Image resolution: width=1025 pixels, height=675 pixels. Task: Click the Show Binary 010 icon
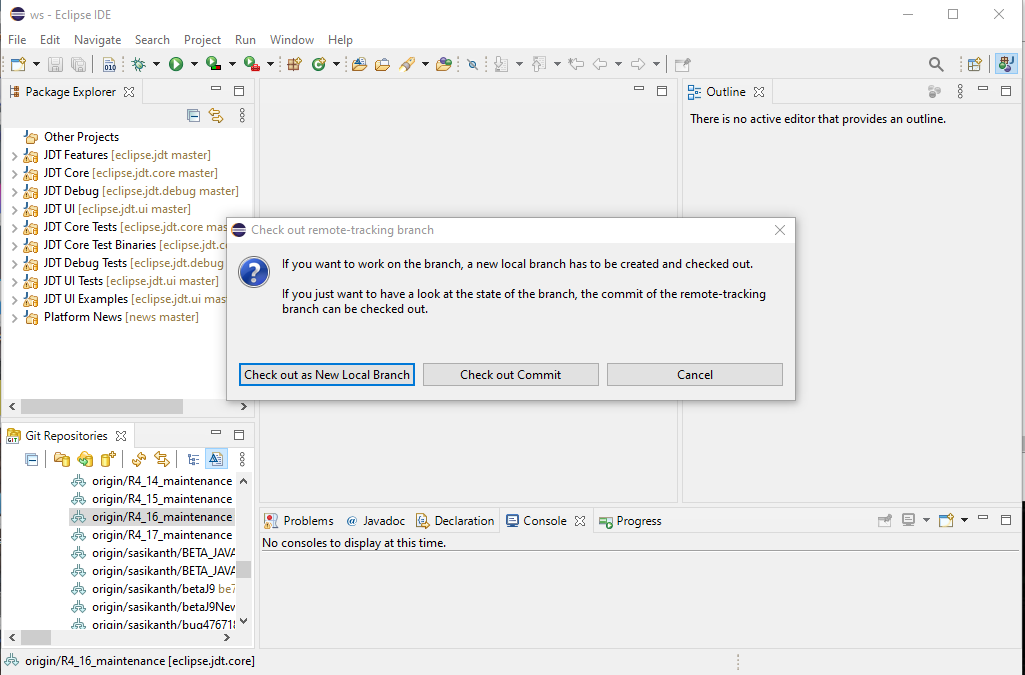[x=109, y=64]
